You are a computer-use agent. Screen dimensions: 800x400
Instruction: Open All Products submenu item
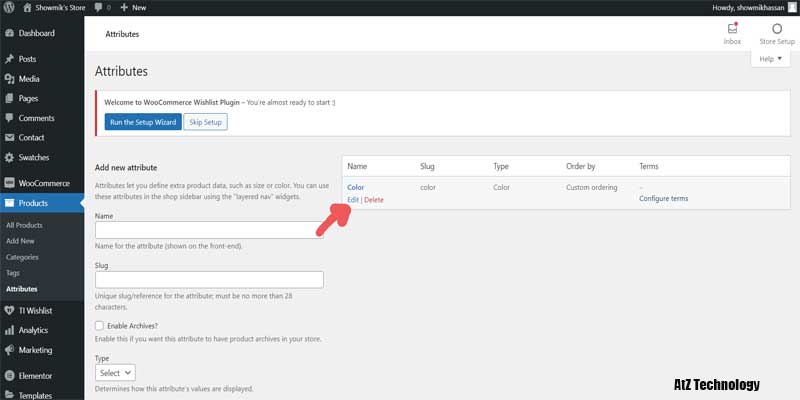(24, 225)
